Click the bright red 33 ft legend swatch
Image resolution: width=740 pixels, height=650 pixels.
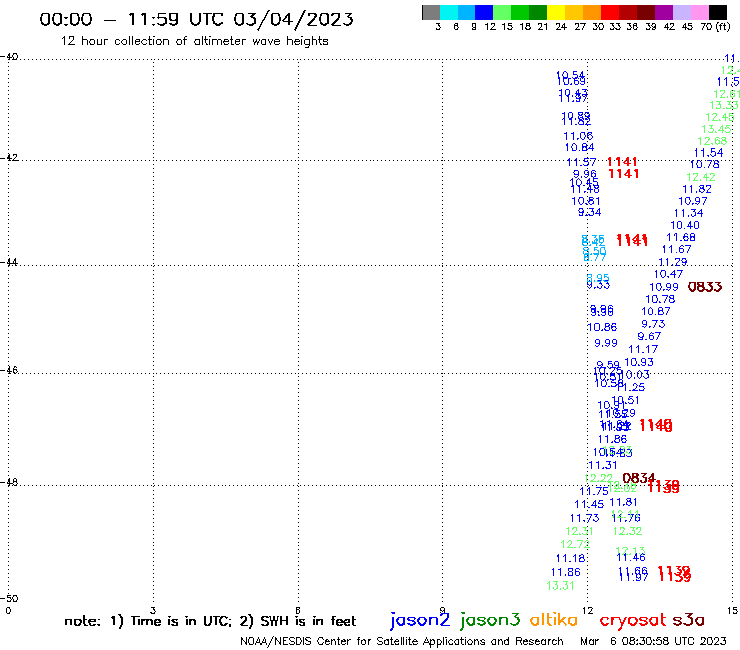click(x=610, y=12)
